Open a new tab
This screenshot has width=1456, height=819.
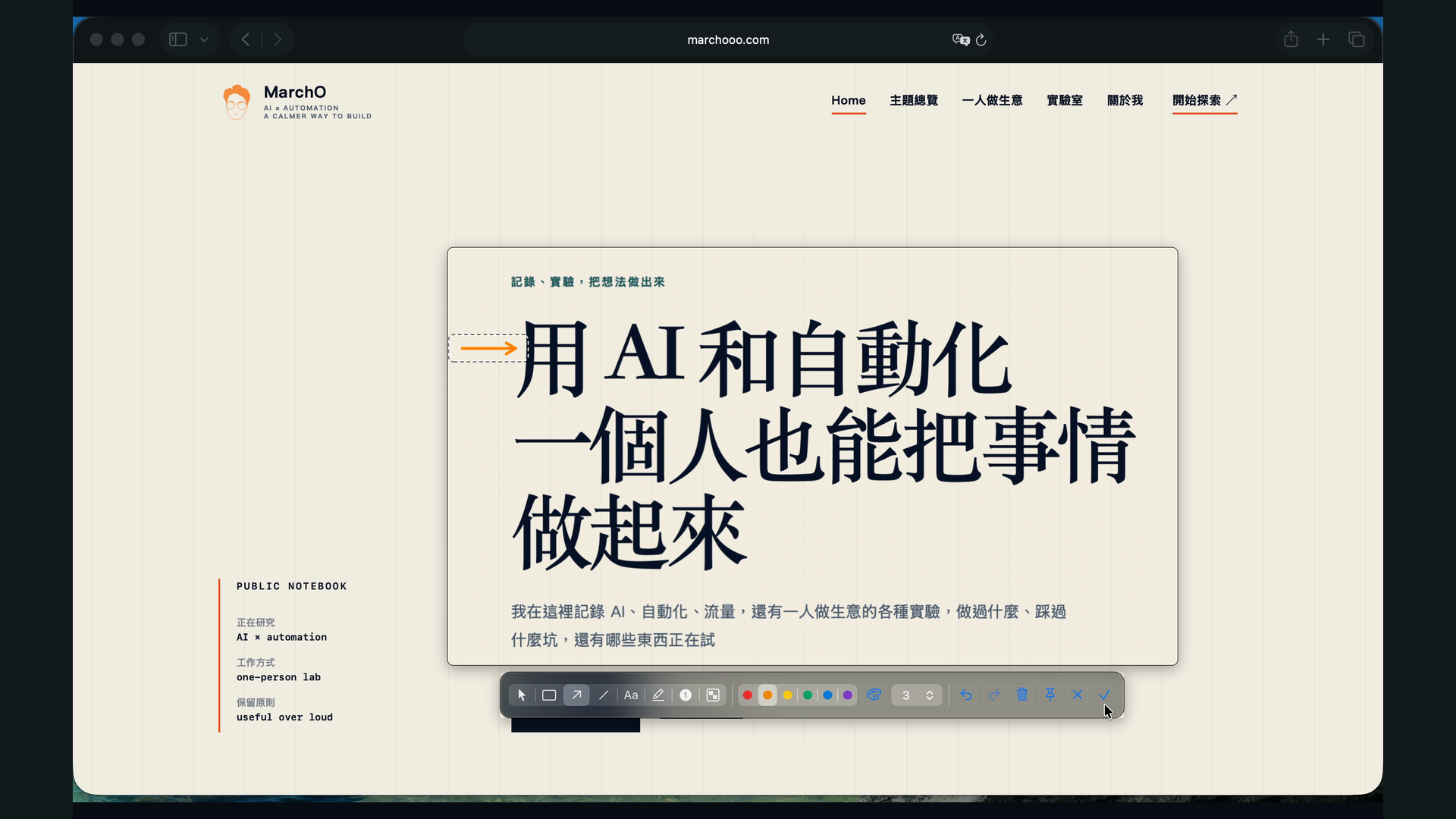(x=1323, y=39)
